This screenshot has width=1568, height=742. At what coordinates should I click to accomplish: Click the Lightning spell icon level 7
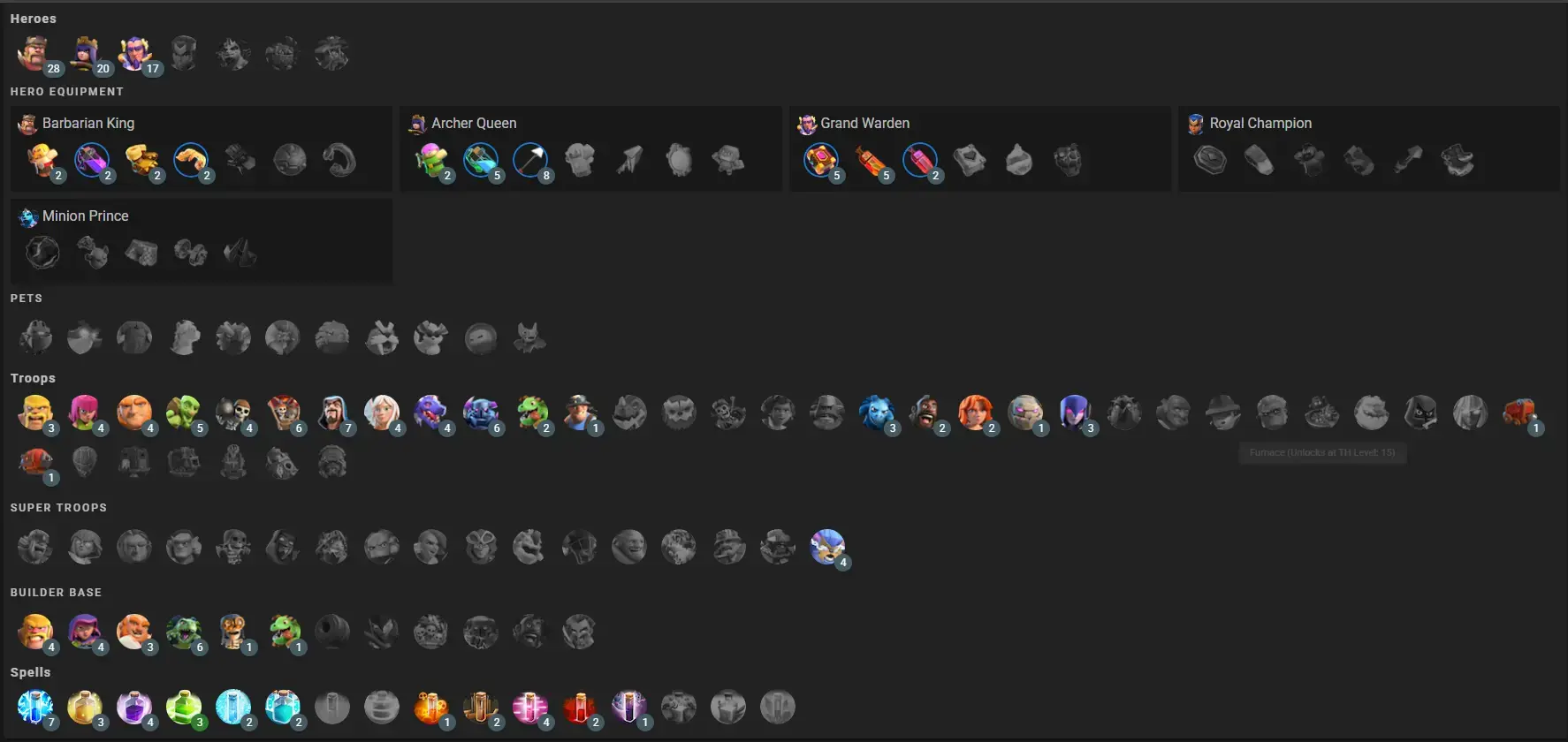pyautogui.click(x=35, y=708)
